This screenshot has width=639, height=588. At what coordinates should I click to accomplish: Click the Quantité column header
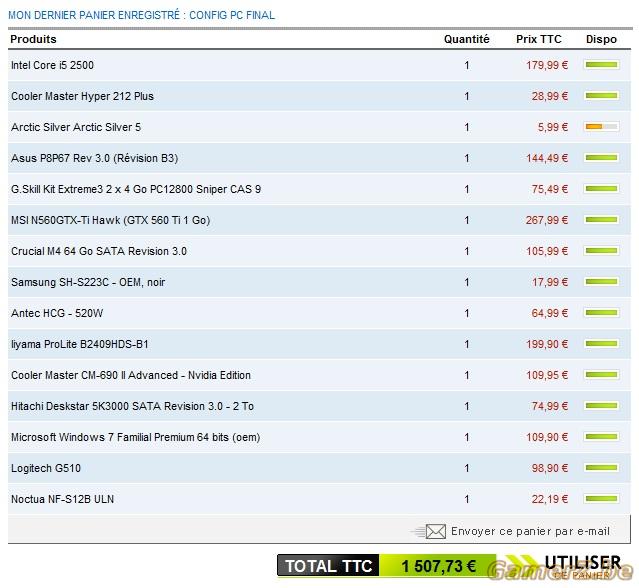click(467, 39)
